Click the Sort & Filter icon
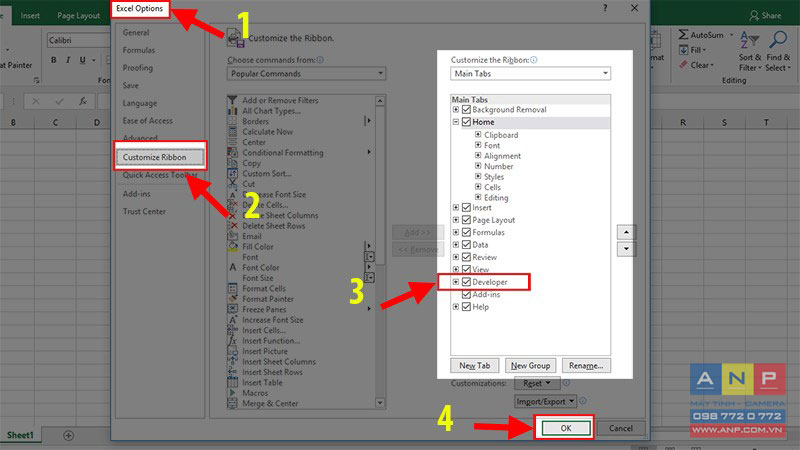 pos(749,40)
